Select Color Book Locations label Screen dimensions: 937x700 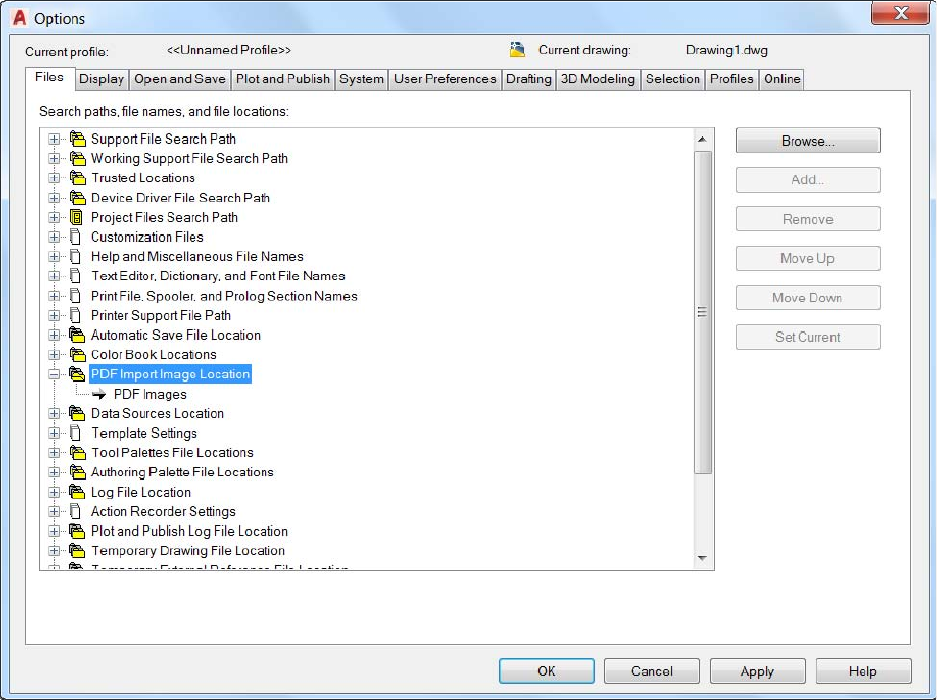coord(154,354)
